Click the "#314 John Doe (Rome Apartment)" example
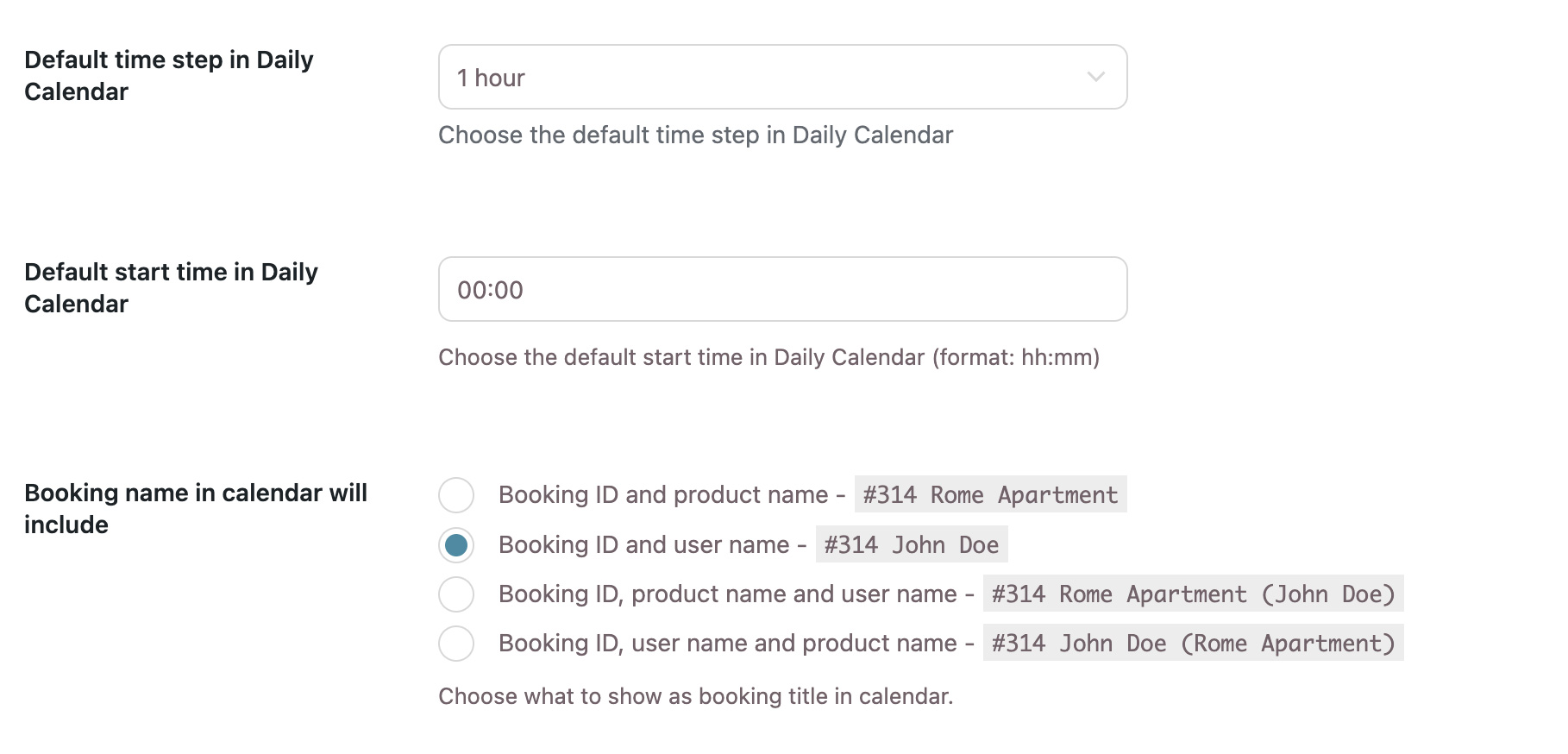Screen dimensions: 1568x754 click(1193, 644)
